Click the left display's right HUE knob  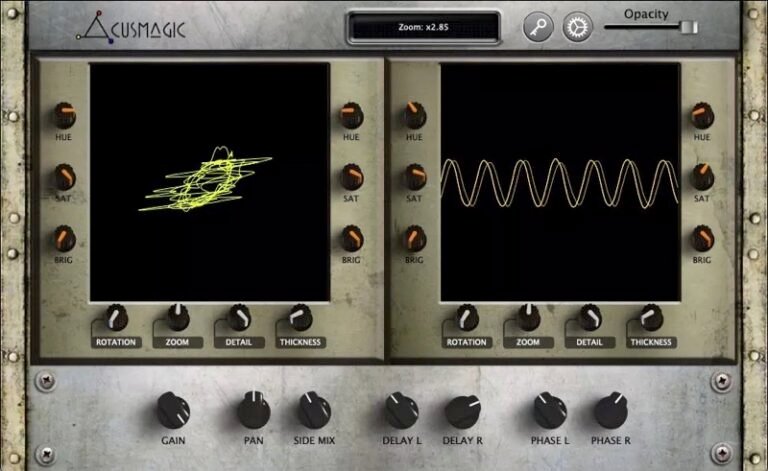(x=351, y=116)
